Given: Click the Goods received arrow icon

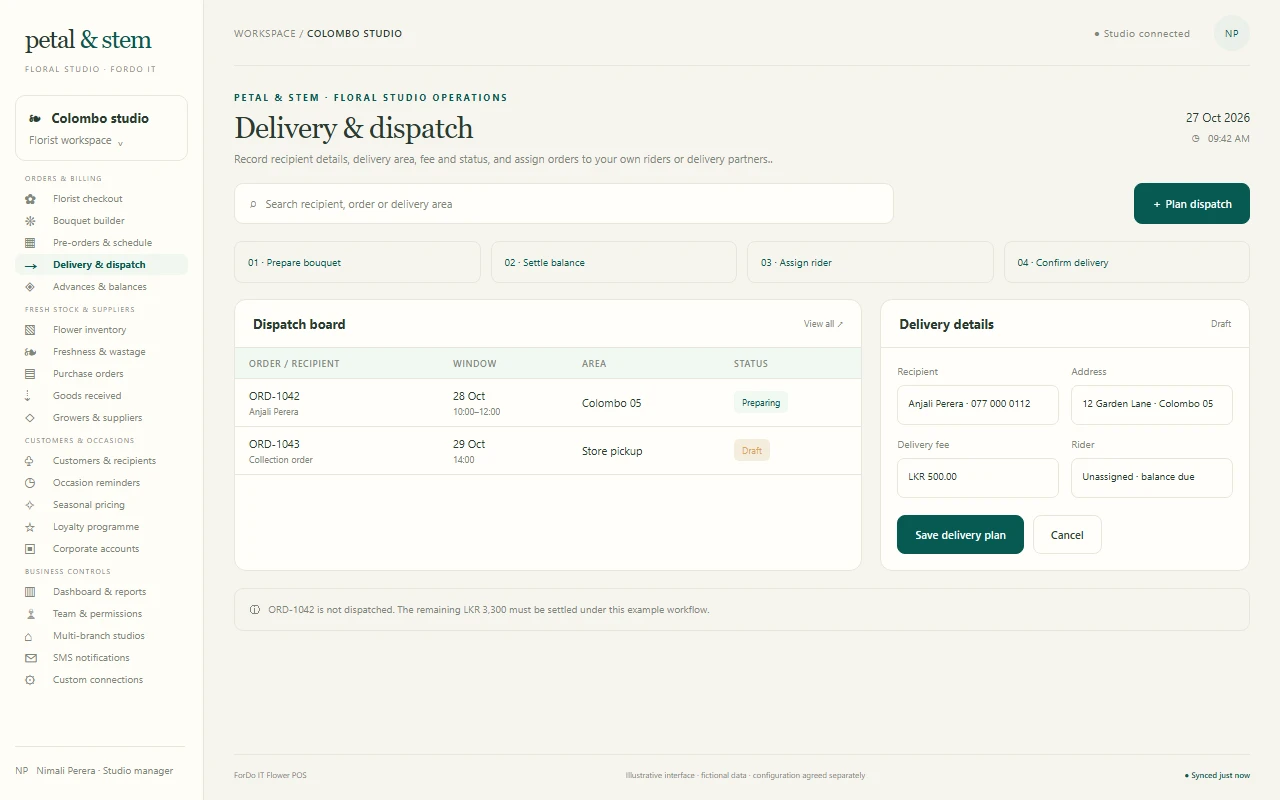Looking at the screenshot, I should [x=30, y=396].
